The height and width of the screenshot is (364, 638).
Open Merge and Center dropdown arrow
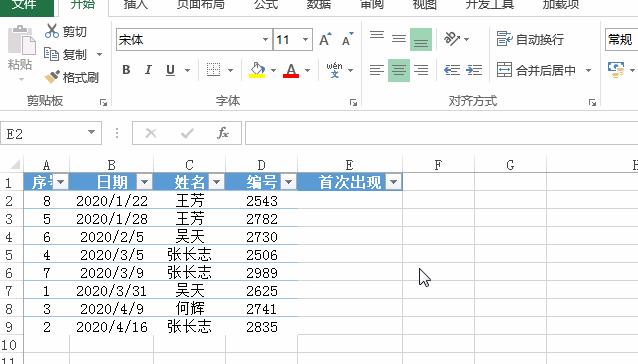(588, 70)
